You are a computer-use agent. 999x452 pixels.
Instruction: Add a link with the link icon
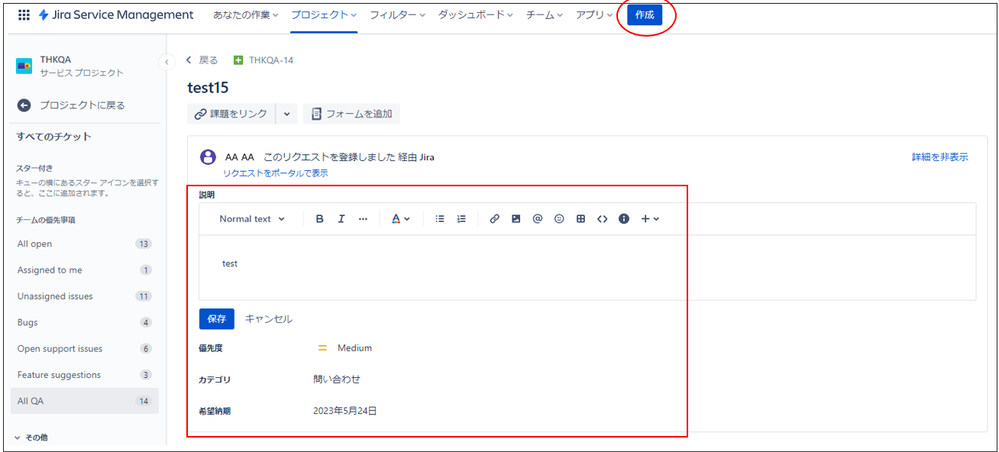point(494,219)
